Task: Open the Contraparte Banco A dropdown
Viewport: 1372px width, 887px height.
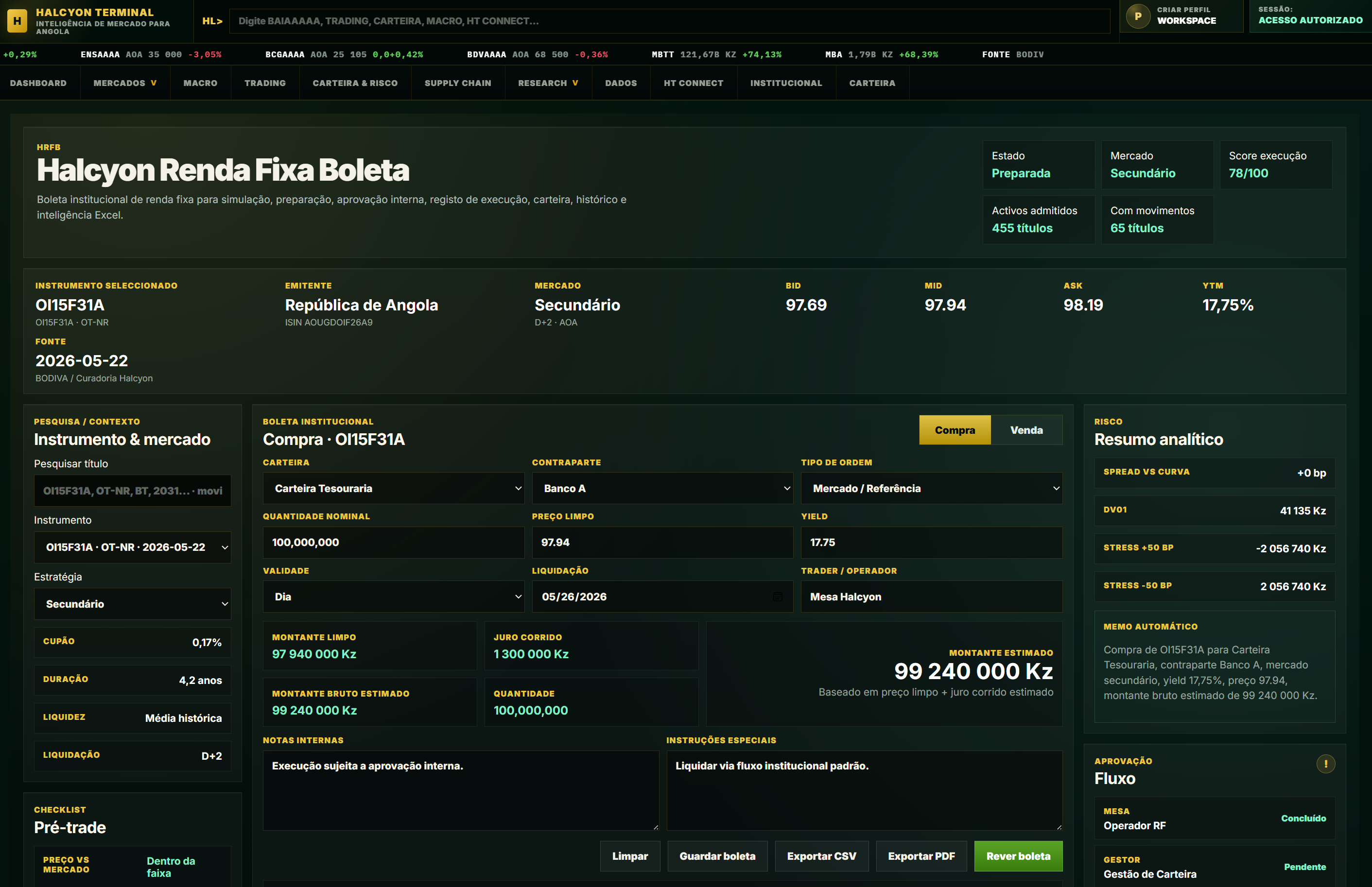Action: pyautogui.click(x=662, y=488)
